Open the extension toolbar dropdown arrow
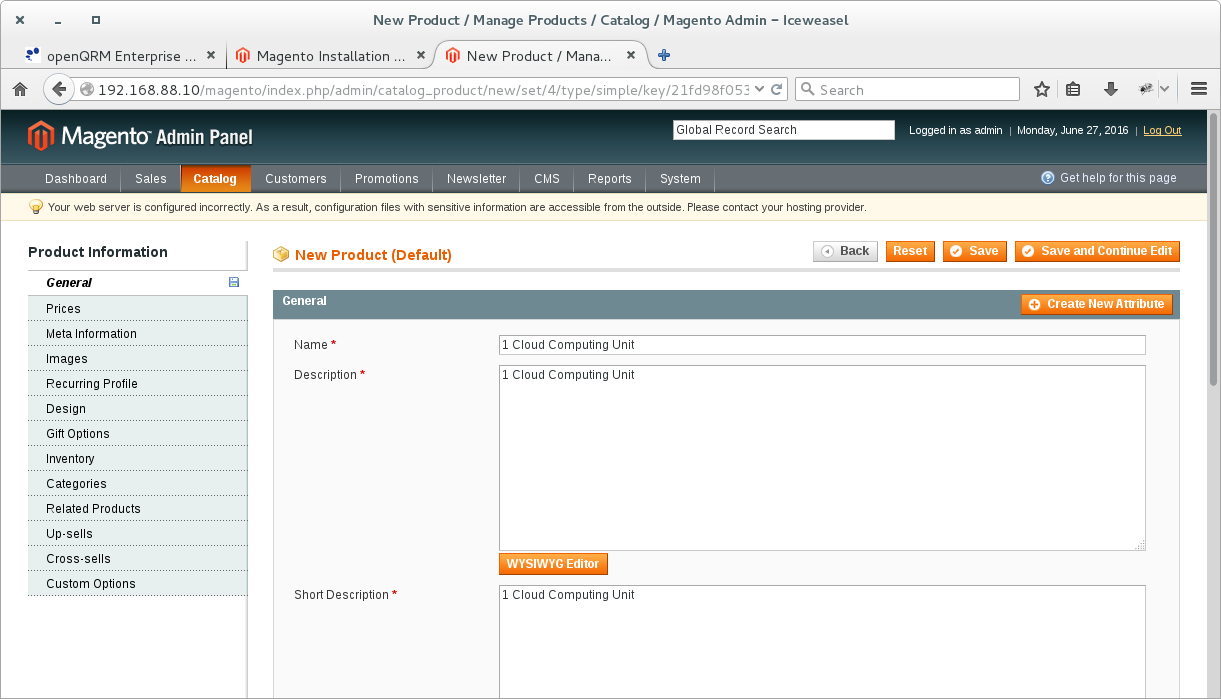The height and width of the screenshot is (699, 1221). click(1165, 90)
